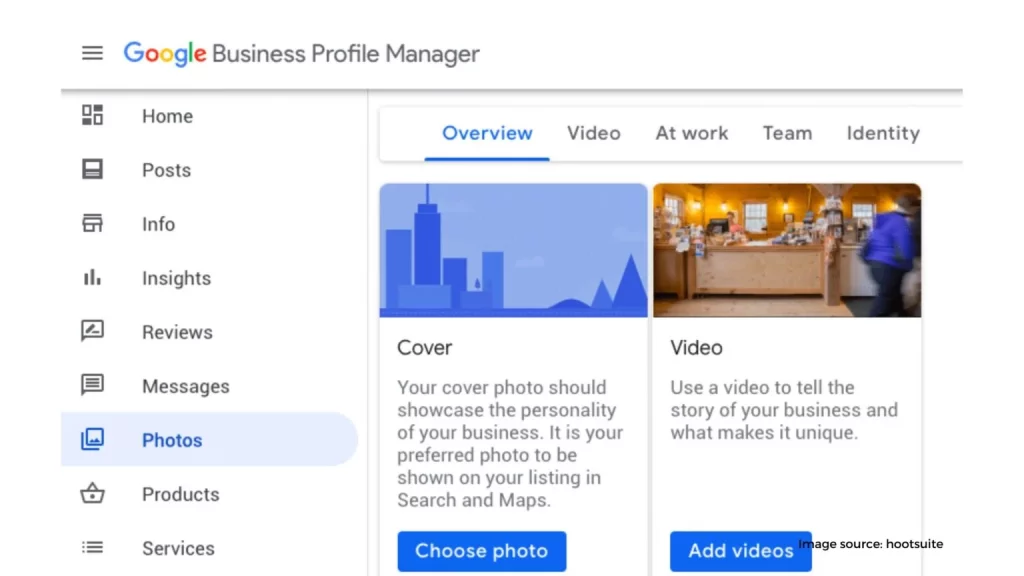Image resolution: width=1024 pixels, height=576 pixels.
Task: Switch to the At work tab
Action: [692, 133]
